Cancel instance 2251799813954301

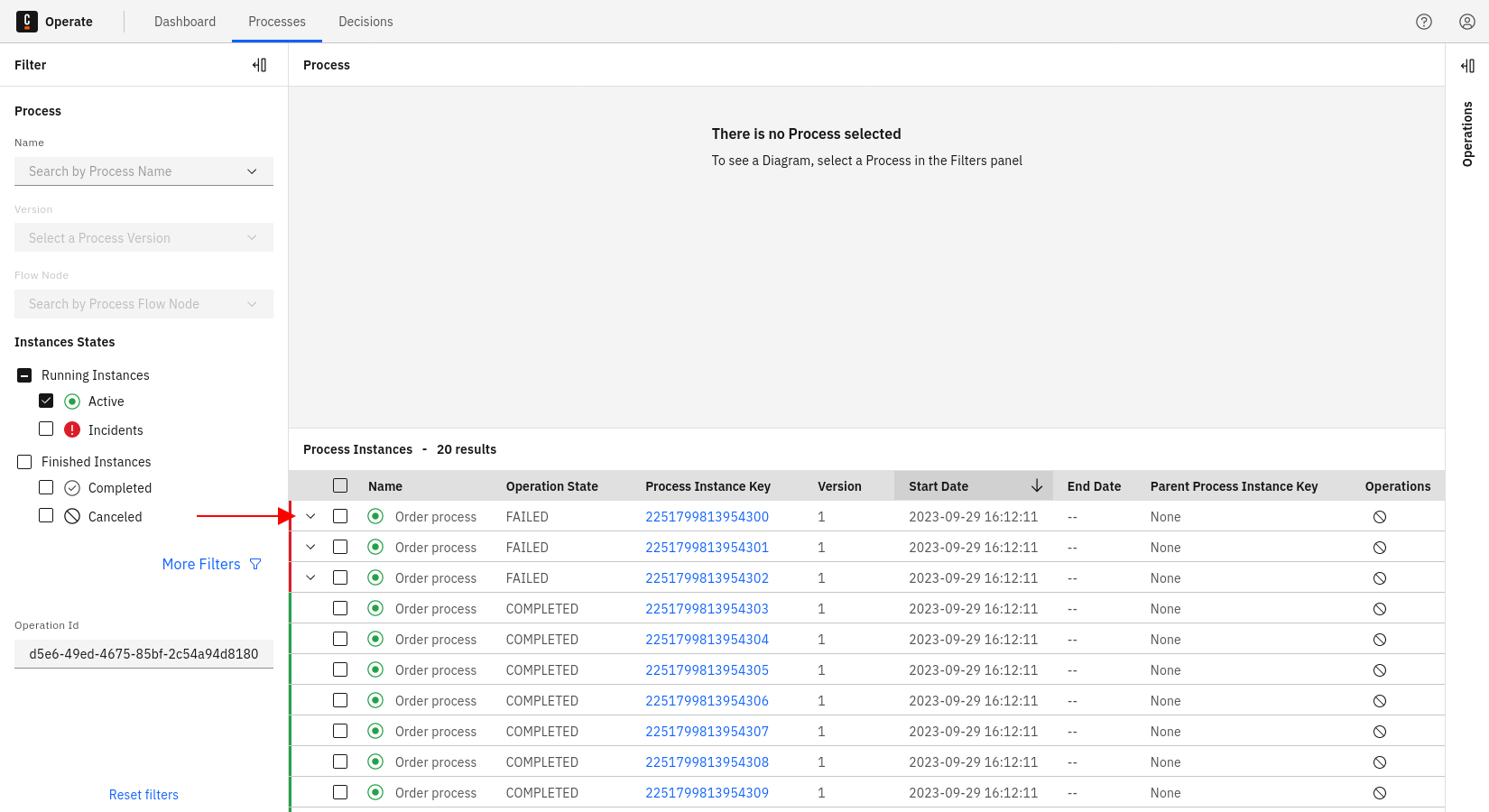pyautogui.click(x=1380, y=548)
